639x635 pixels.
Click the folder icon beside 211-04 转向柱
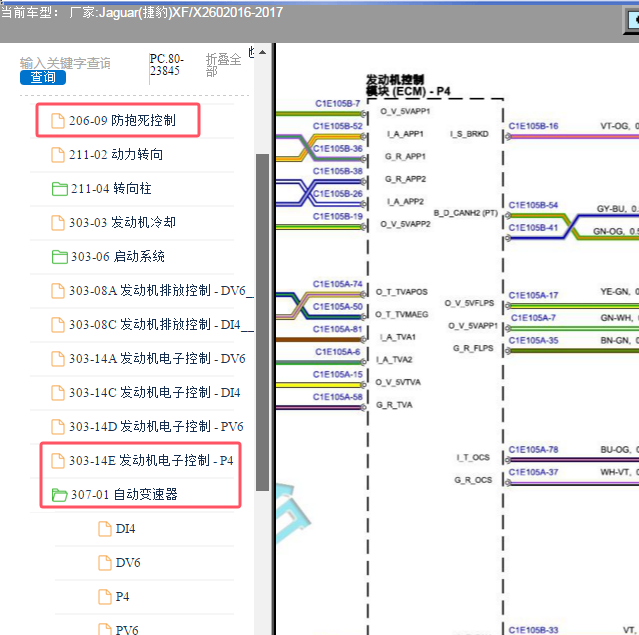click(60, 189)
